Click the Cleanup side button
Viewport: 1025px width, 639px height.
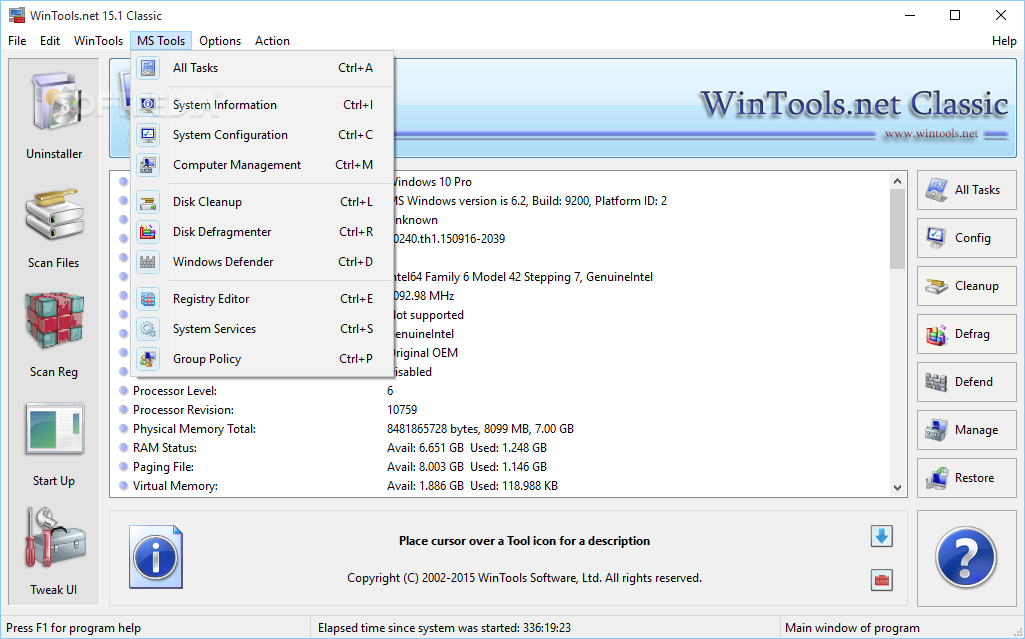coord(966,286)
